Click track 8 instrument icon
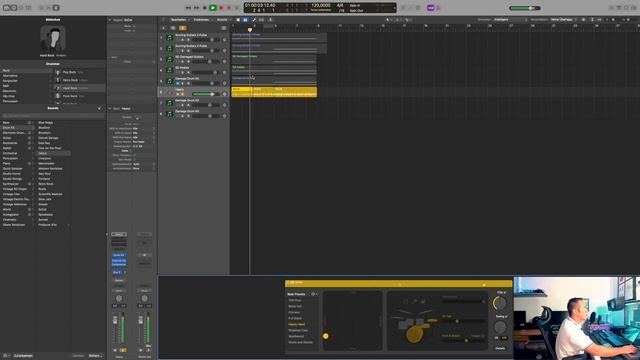 coord(170,114)
